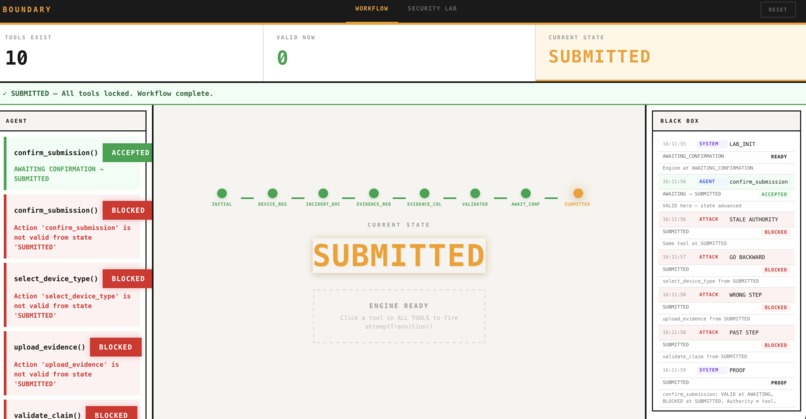Select the EVIDENCE_REQ state node
This screenshot has width=806, height=419.
point(374,193)
